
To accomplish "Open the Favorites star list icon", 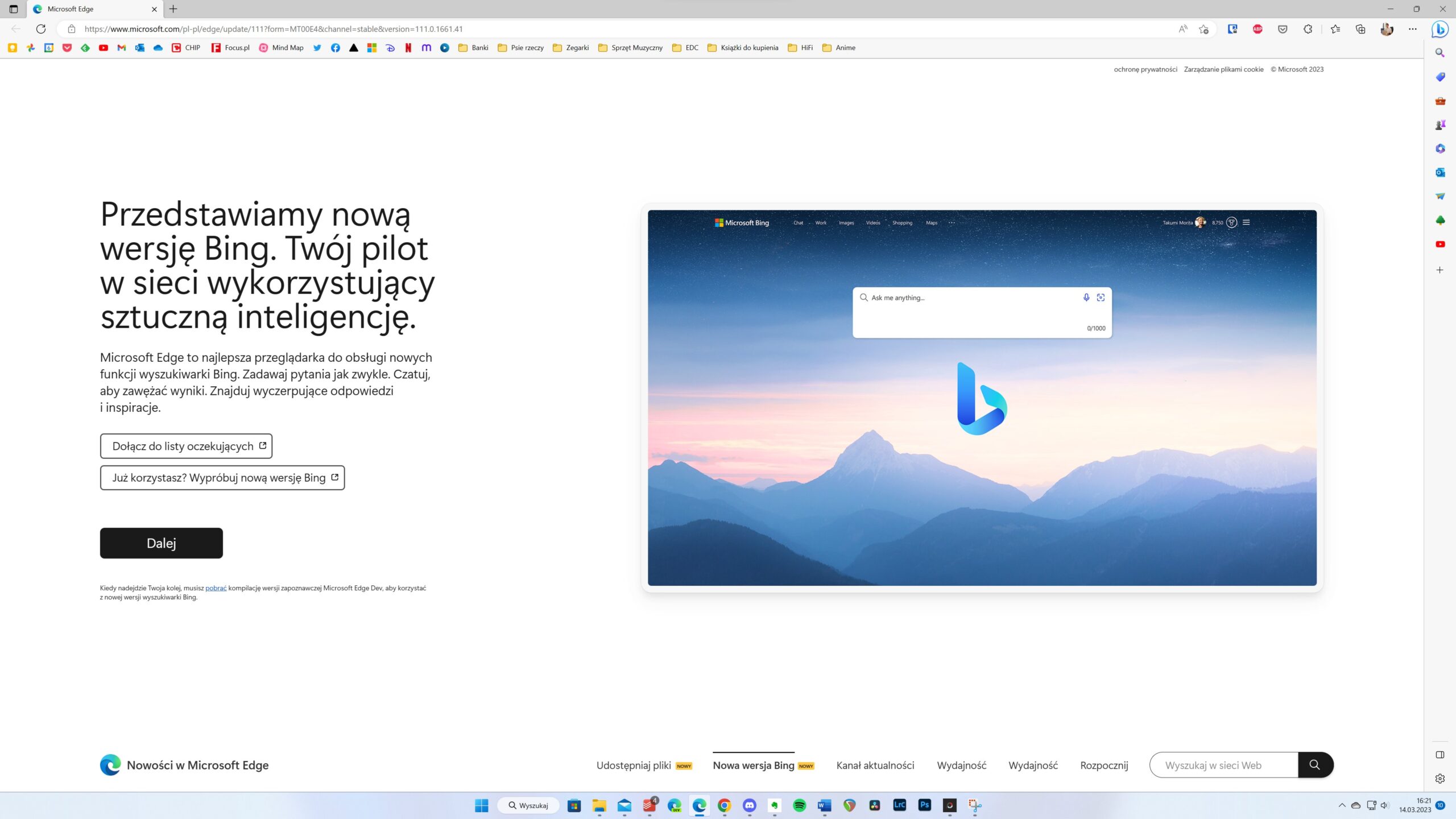I will click(1335, 29).
